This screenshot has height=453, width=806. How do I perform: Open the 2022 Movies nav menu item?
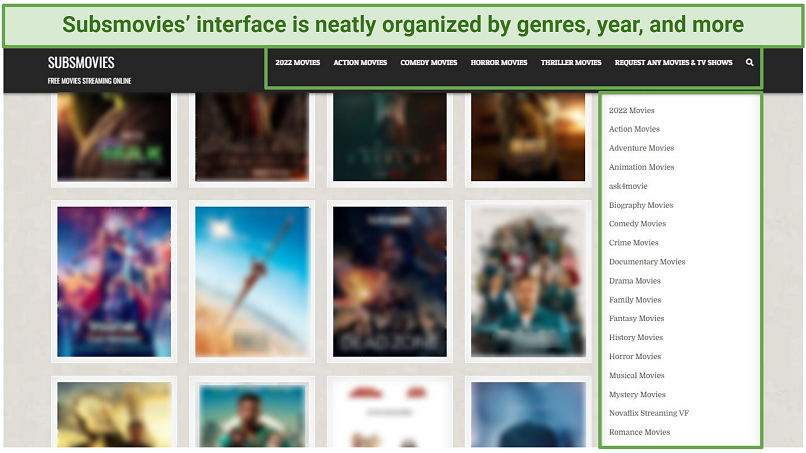click(x=298, y=62)
